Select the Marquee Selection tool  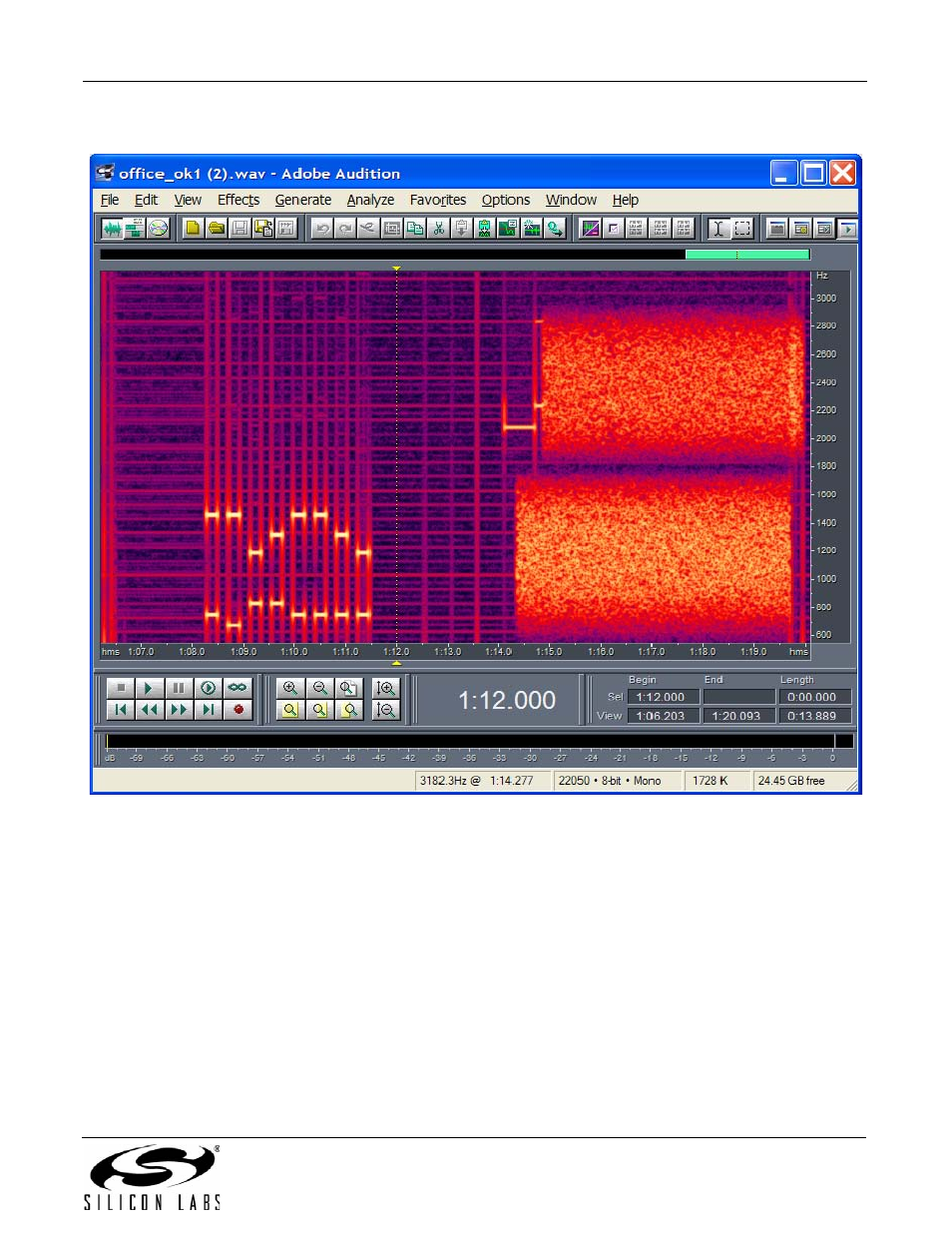coord(742,228)
